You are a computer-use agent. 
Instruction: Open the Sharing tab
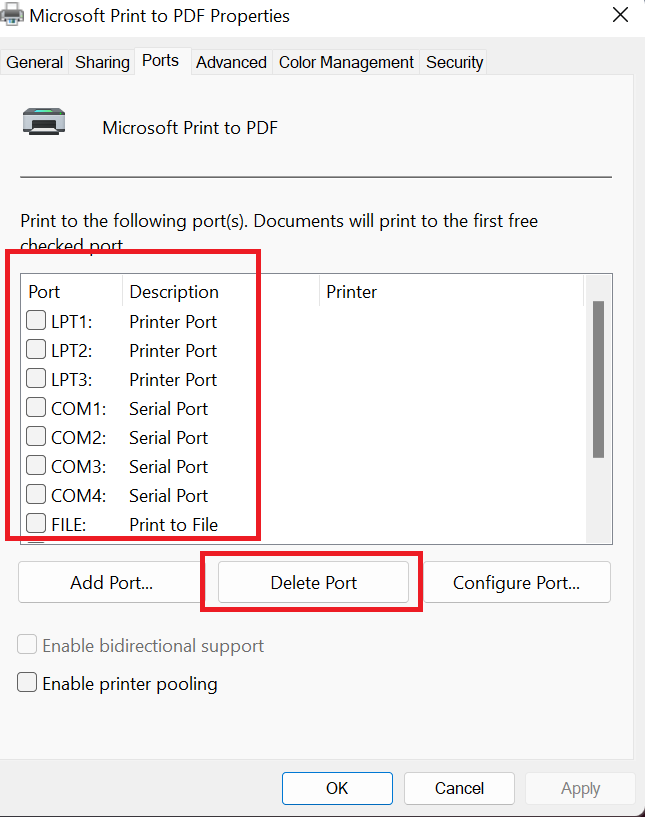(x=102, y=62)
